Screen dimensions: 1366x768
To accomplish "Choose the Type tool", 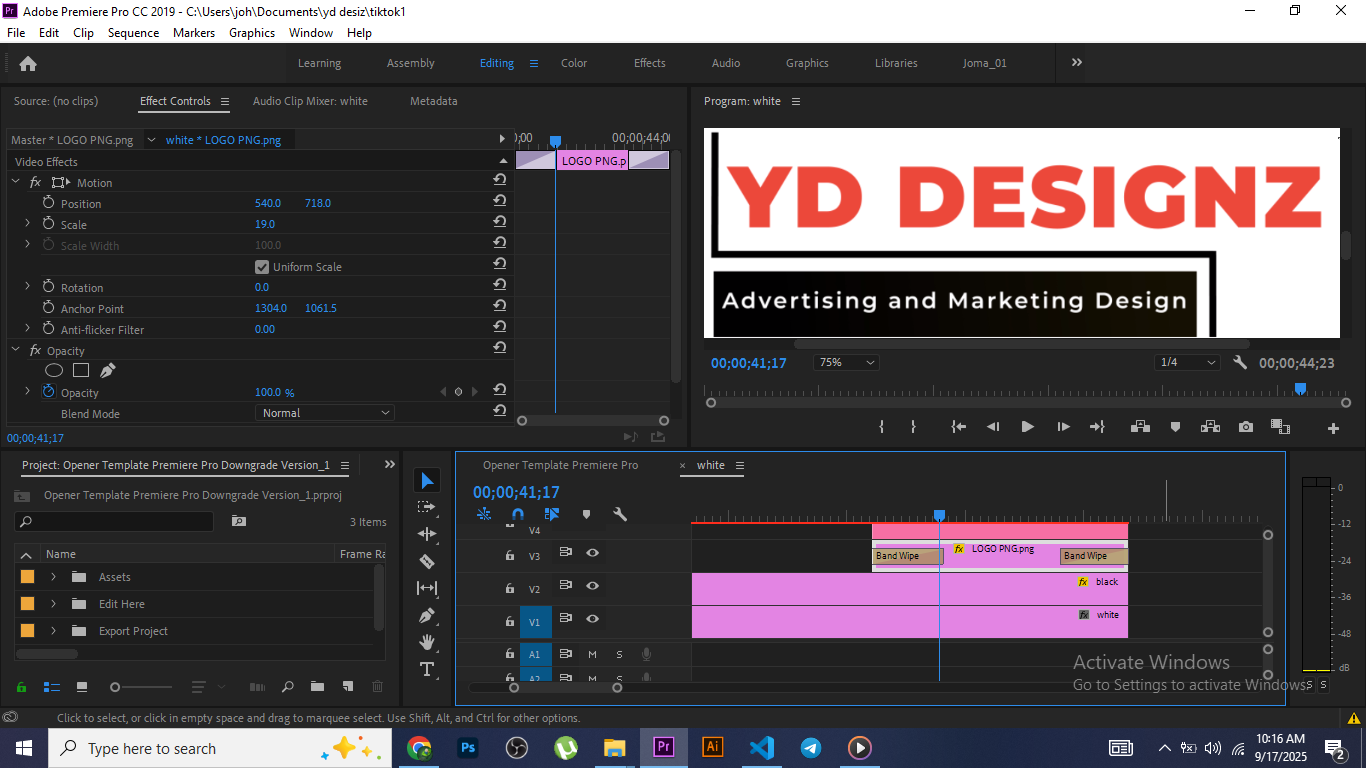I will 427,669.
